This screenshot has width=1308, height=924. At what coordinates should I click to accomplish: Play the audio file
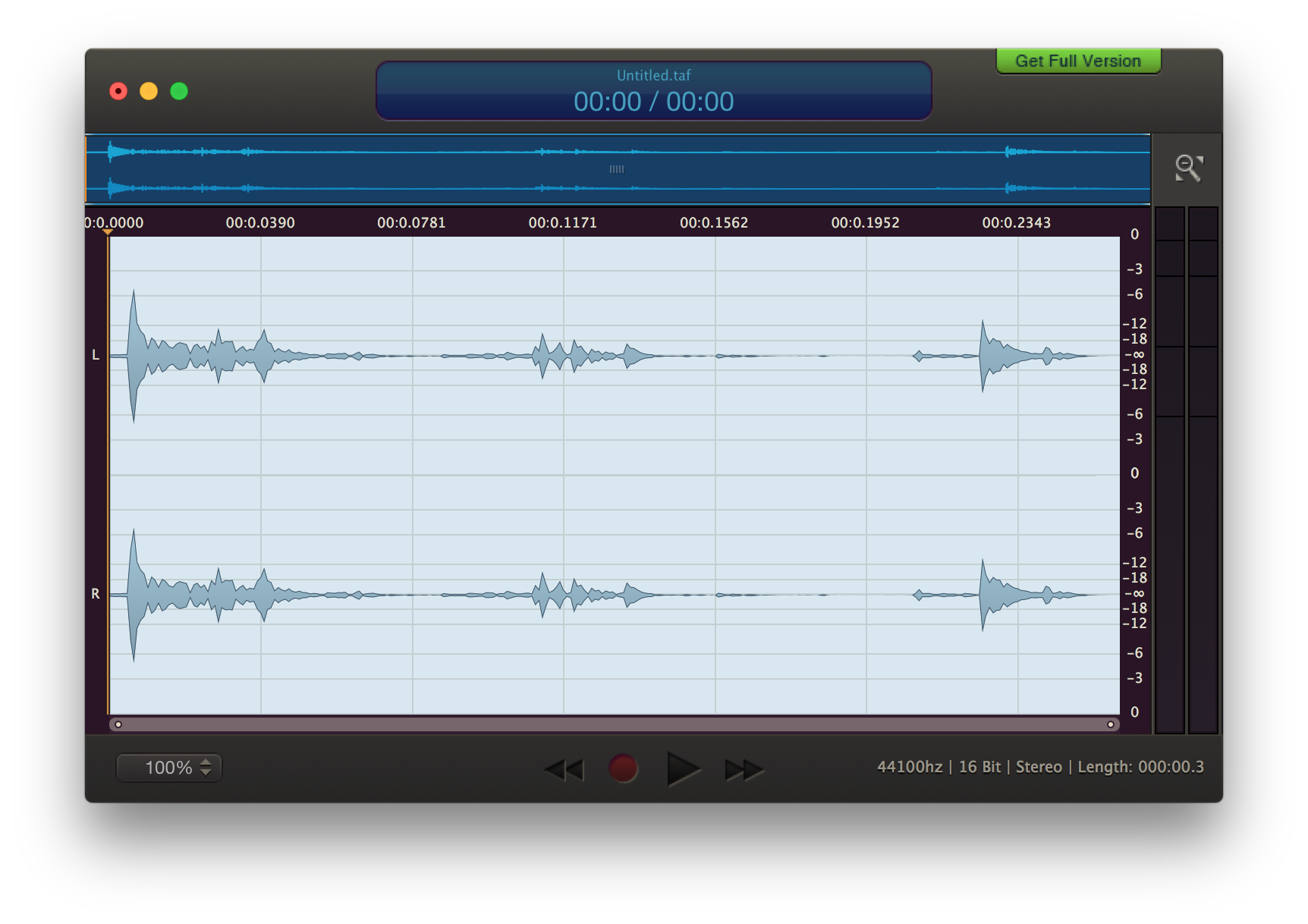point(683,769)
